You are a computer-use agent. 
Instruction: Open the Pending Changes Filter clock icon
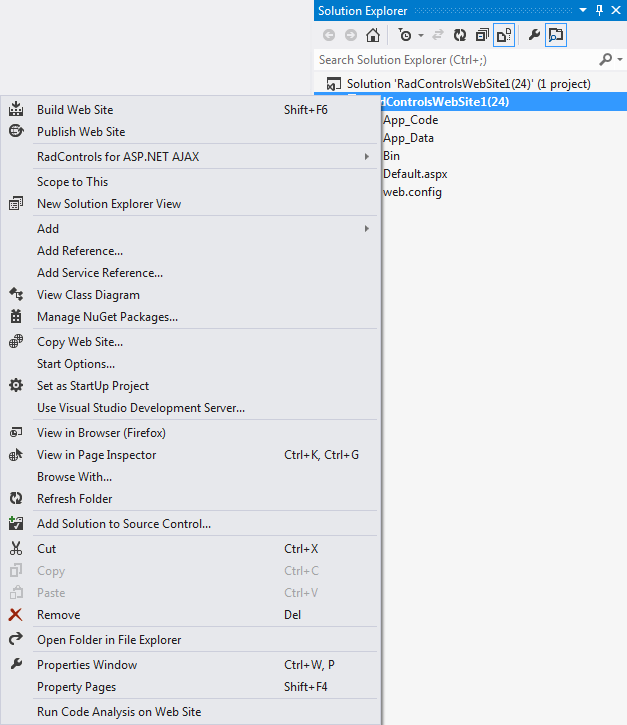405,35
